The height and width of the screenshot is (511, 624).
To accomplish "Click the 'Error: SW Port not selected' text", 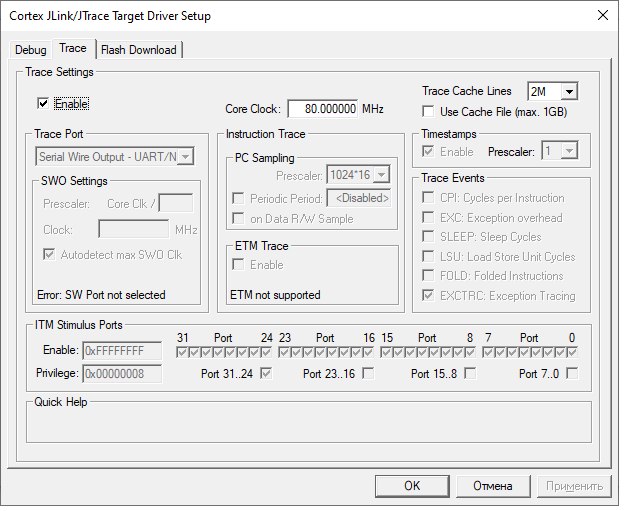I will pos(101,295).
